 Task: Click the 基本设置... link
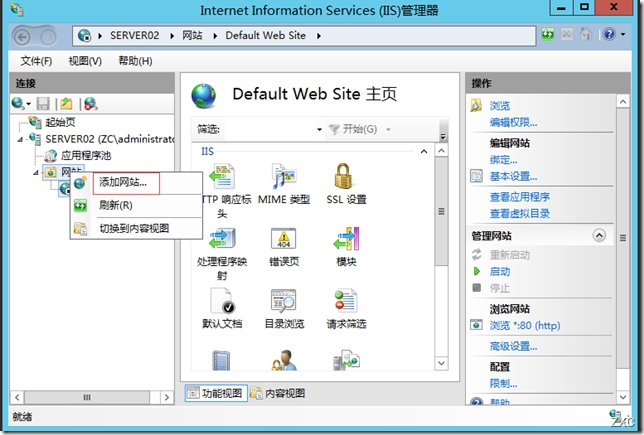513,177
